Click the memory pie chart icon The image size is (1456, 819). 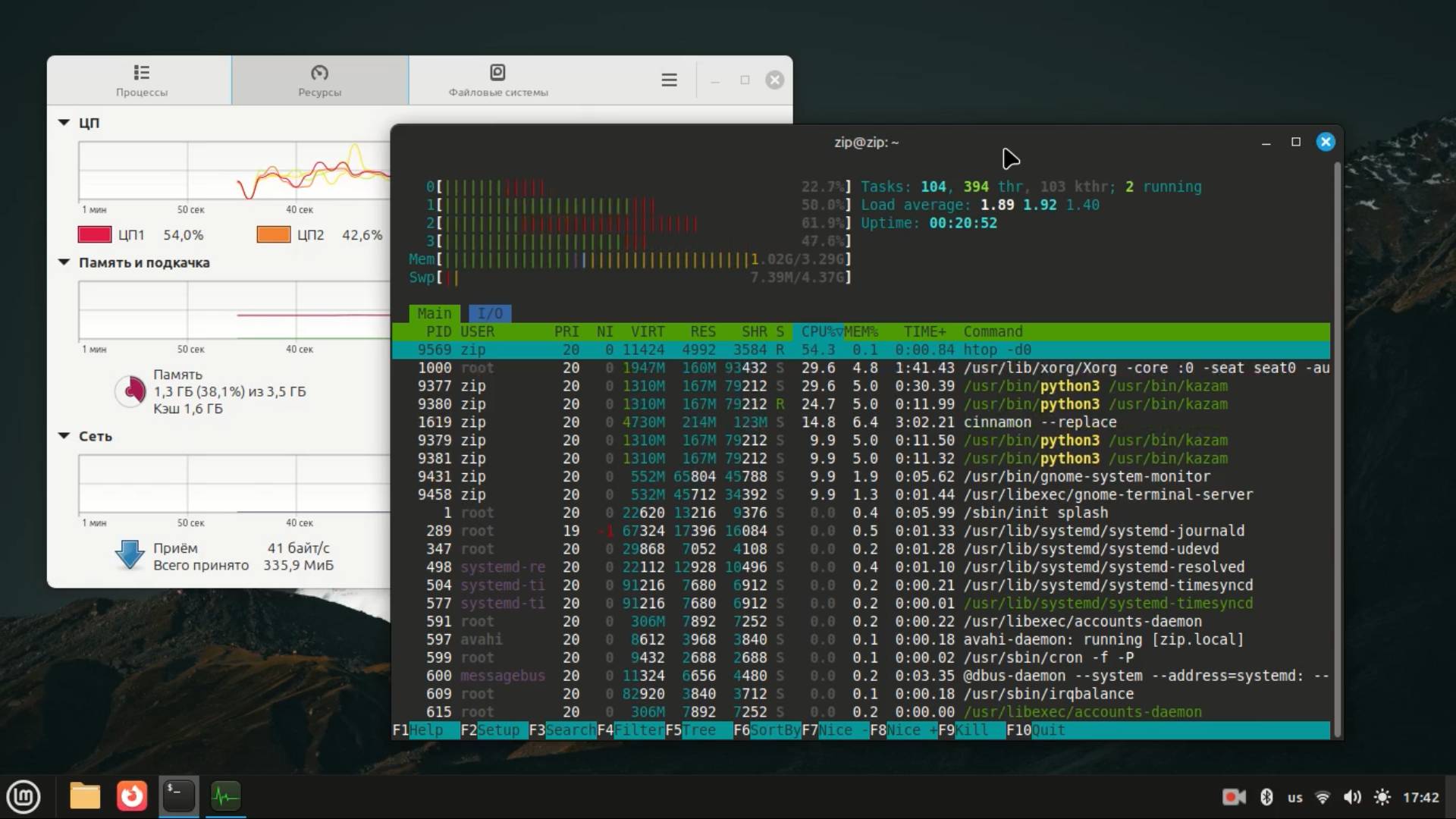point(131,391)
